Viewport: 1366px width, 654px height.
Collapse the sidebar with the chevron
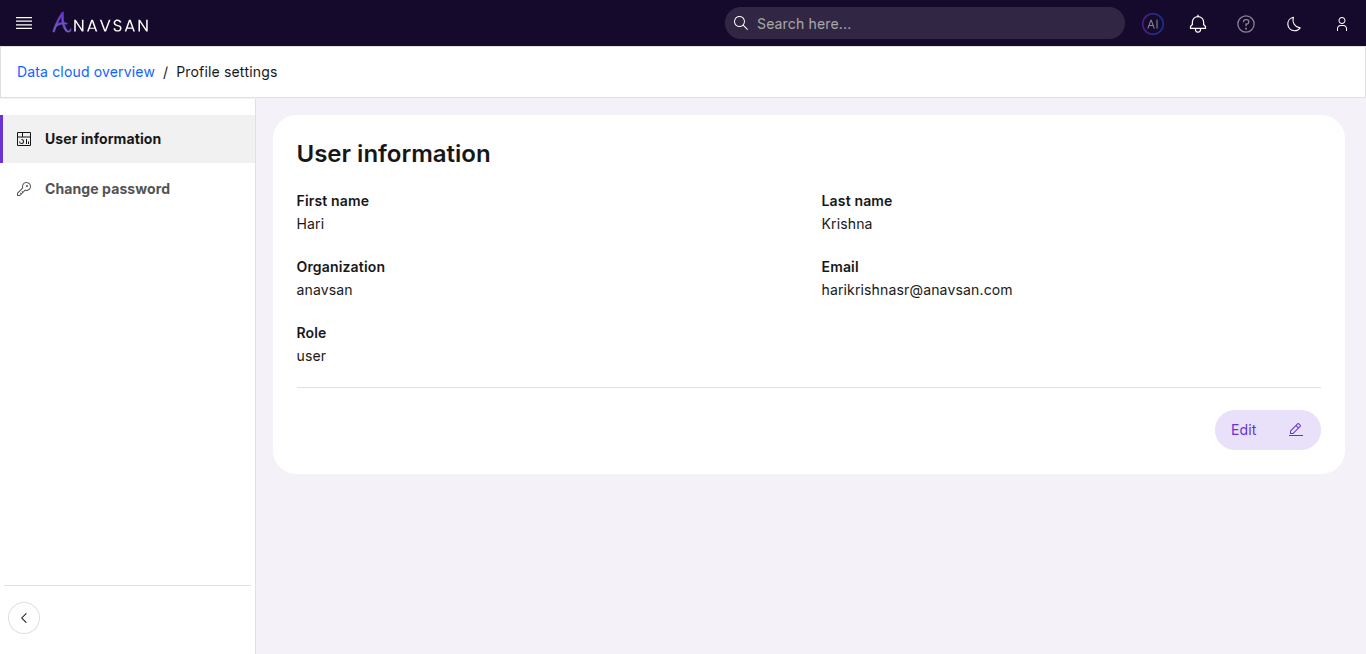23,617
